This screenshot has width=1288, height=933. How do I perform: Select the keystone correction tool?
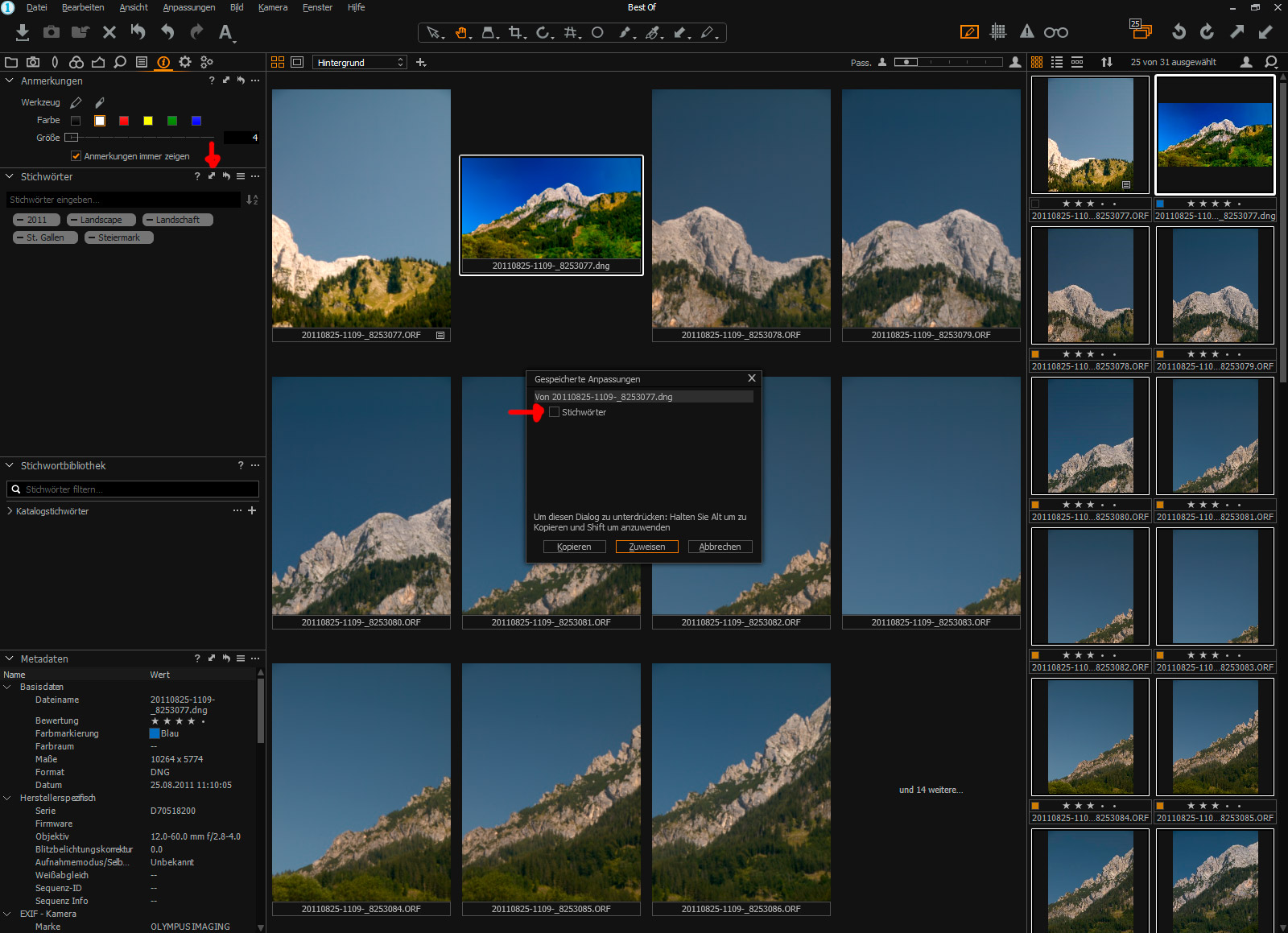point(489,33)
